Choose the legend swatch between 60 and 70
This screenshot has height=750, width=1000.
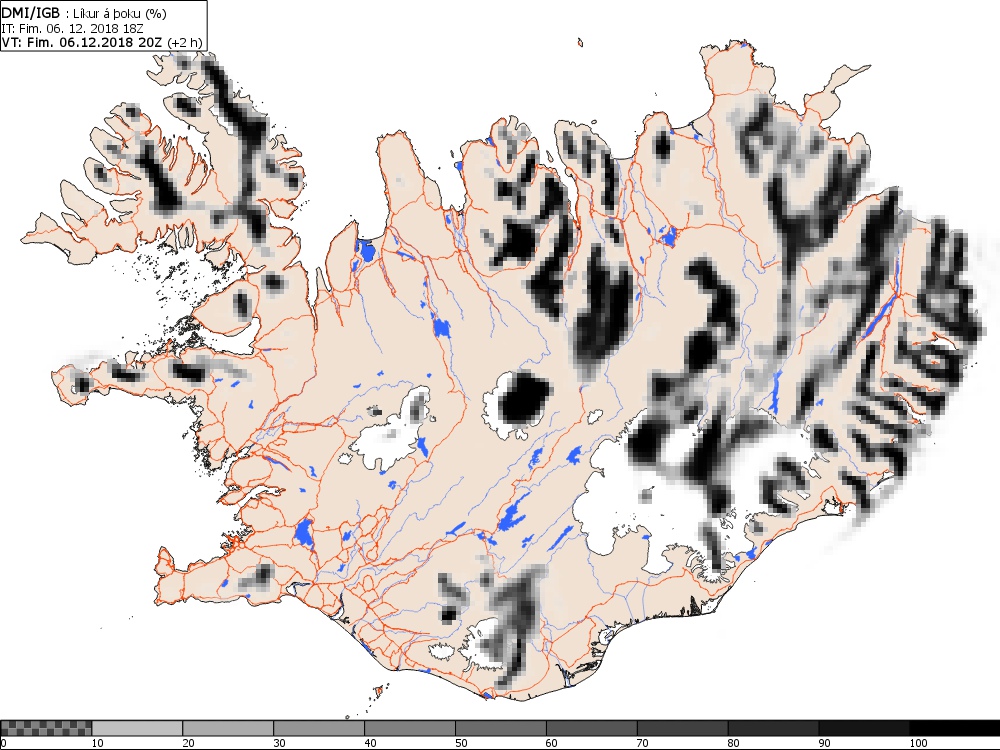coord(591,728)
